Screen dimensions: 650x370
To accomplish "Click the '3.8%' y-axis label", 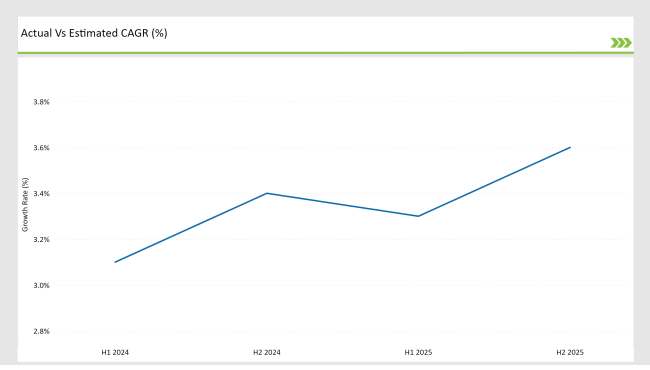I will coord(41,102).
